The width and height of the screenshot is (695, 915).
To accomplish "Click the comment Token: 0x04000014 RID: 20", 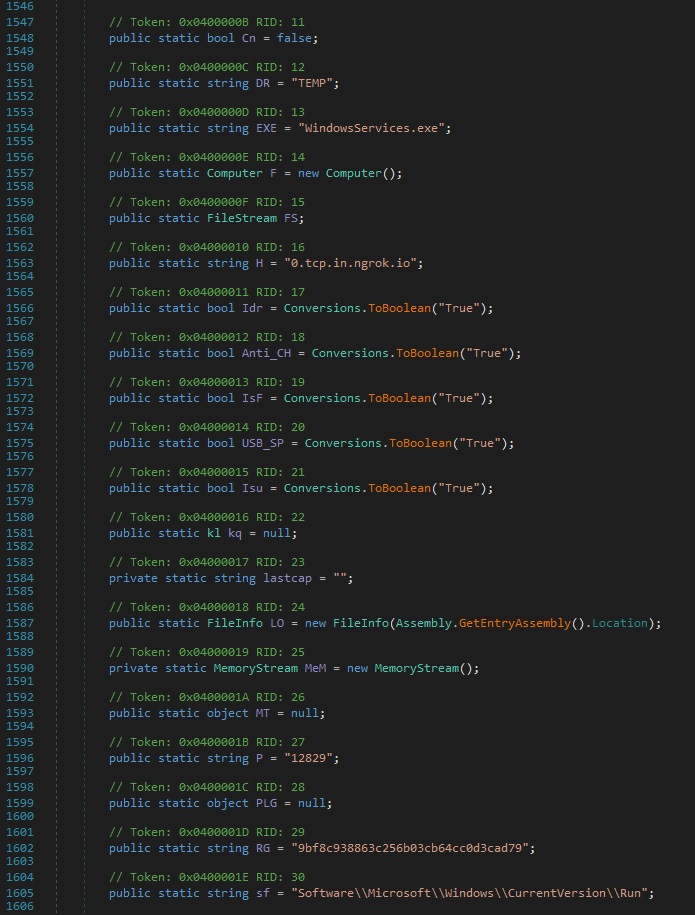I will tap(207, 427).
